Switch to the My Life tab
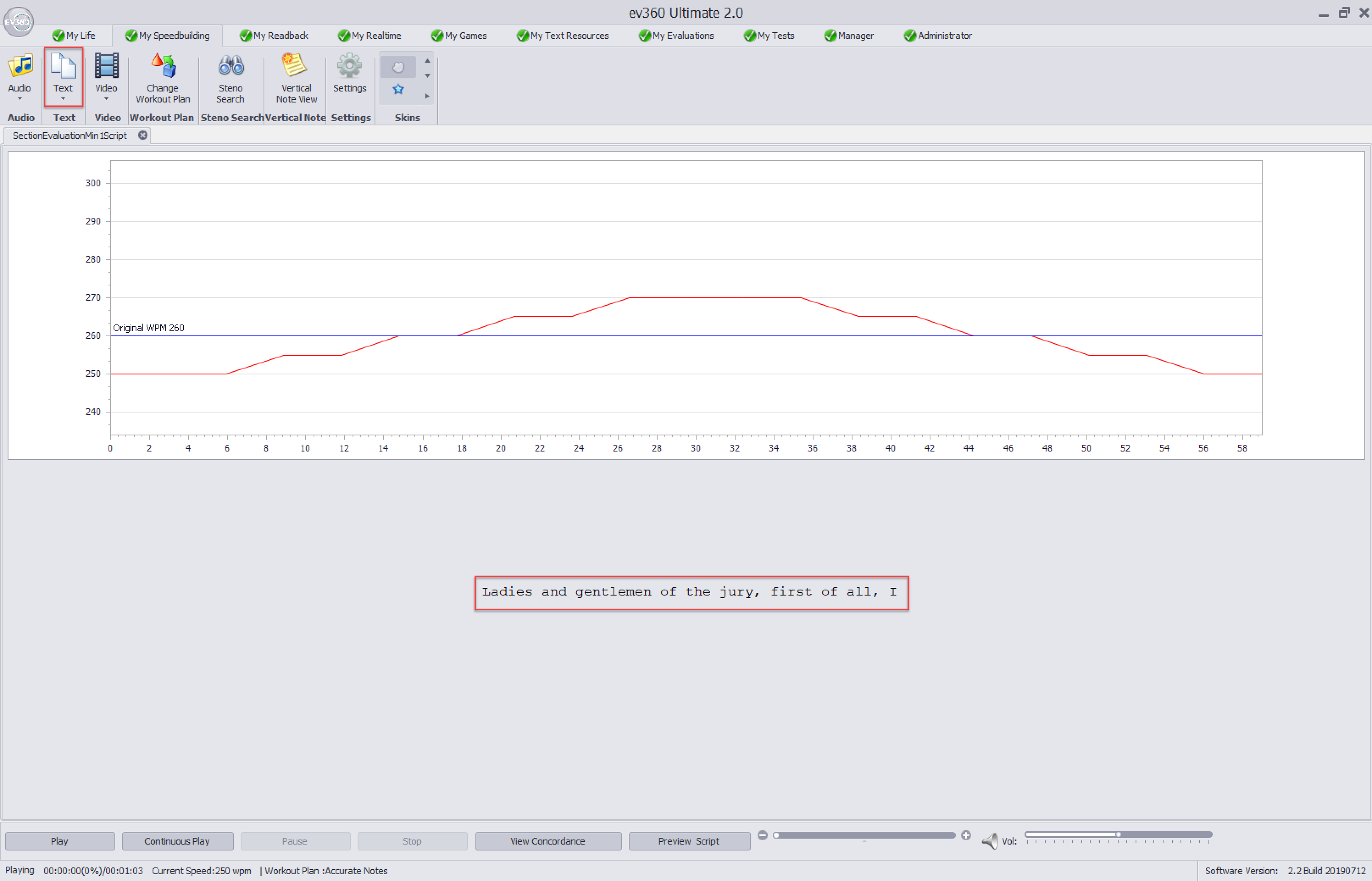Image resolution: width=1372 pixels, height=881 pixels. (x=74, y=36)
